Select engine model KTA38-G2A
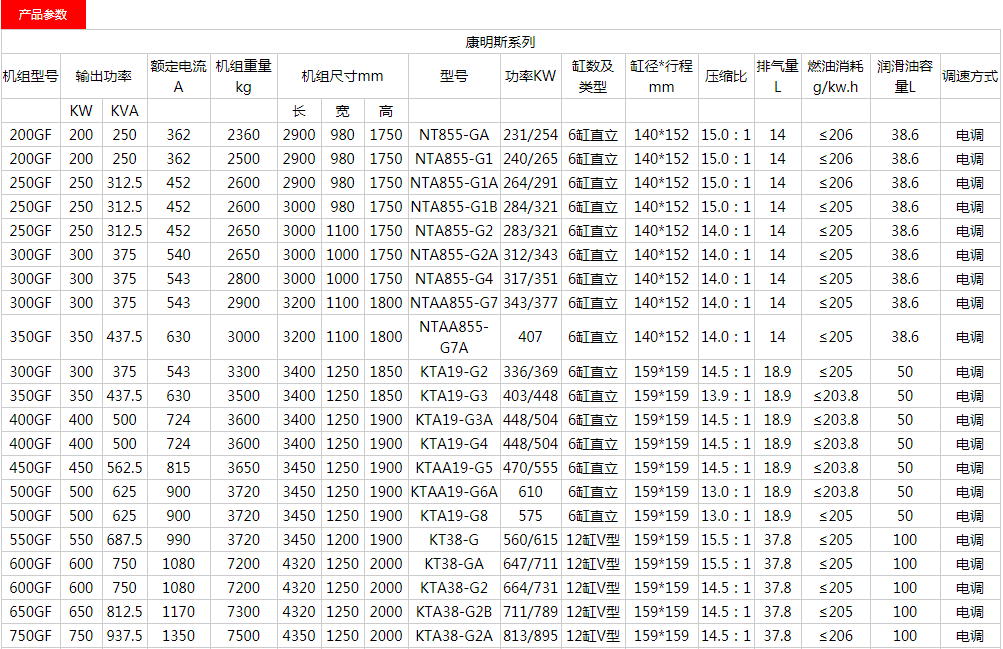The image size is (1003, 649). coord(454,636)
